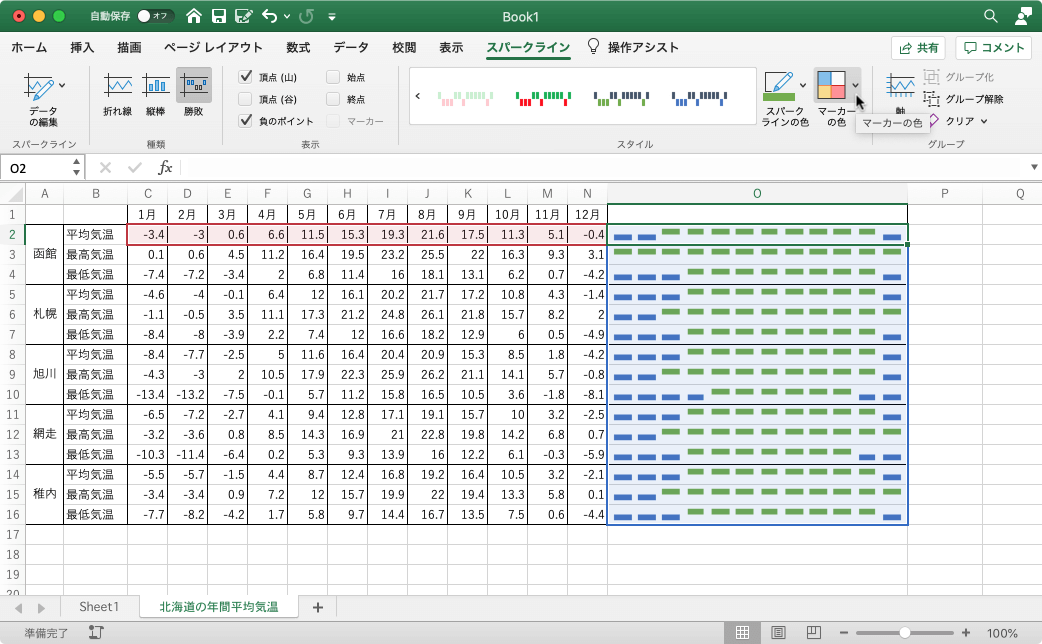
Task: Open the Formulas (数式) tab
Action: click(298, 47)
